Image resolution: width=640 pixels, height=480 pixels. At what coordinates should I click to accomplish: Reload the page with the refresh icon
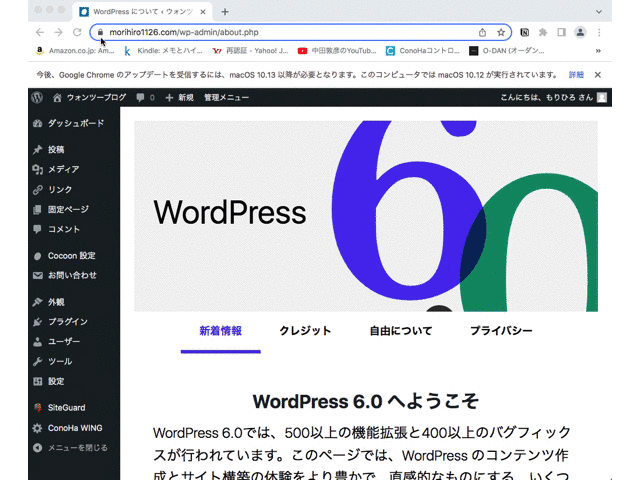[x=77, y=32]
